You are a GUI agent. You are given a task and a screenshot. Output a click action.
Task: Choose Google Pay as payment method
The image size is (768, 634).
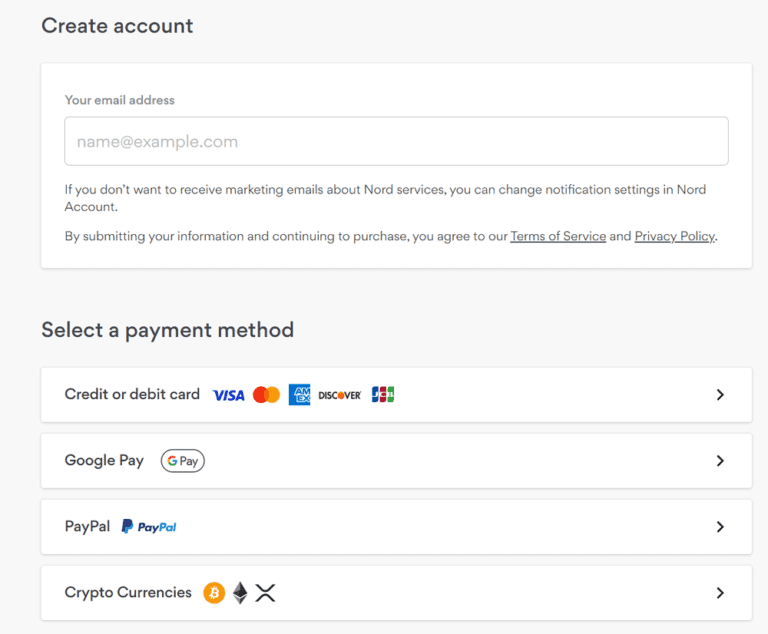coord(104,461)
